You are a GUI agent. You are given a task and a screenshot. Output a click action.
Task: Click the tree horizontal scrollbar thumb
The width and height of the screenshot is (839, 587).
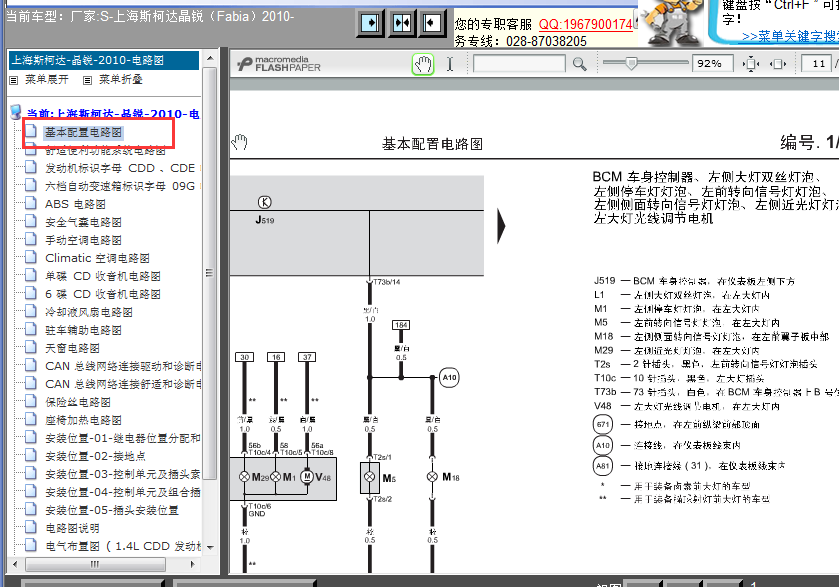click(x=95, y=564)
